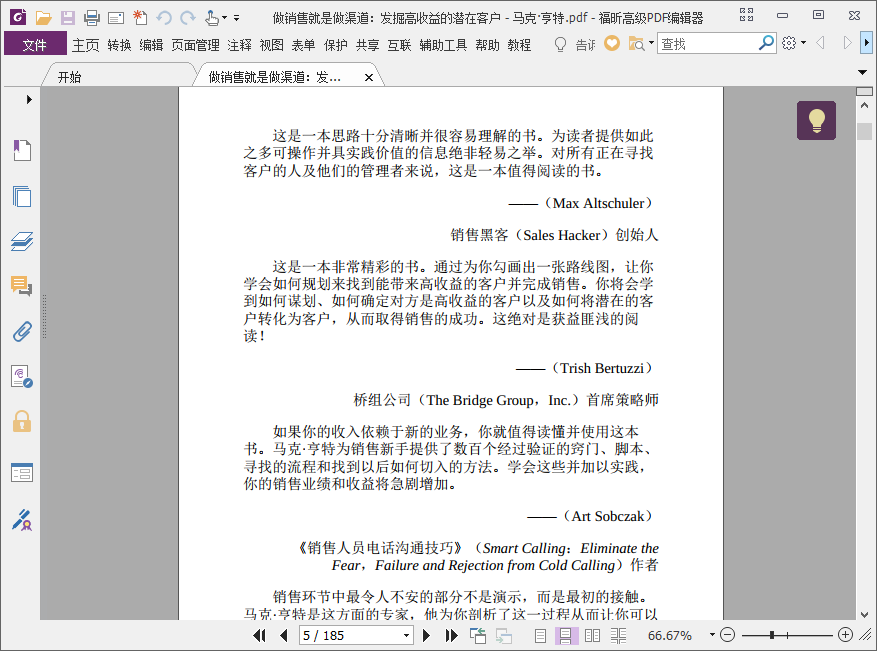Redo the last action
The image size is (877, 651).
point(188,18)
